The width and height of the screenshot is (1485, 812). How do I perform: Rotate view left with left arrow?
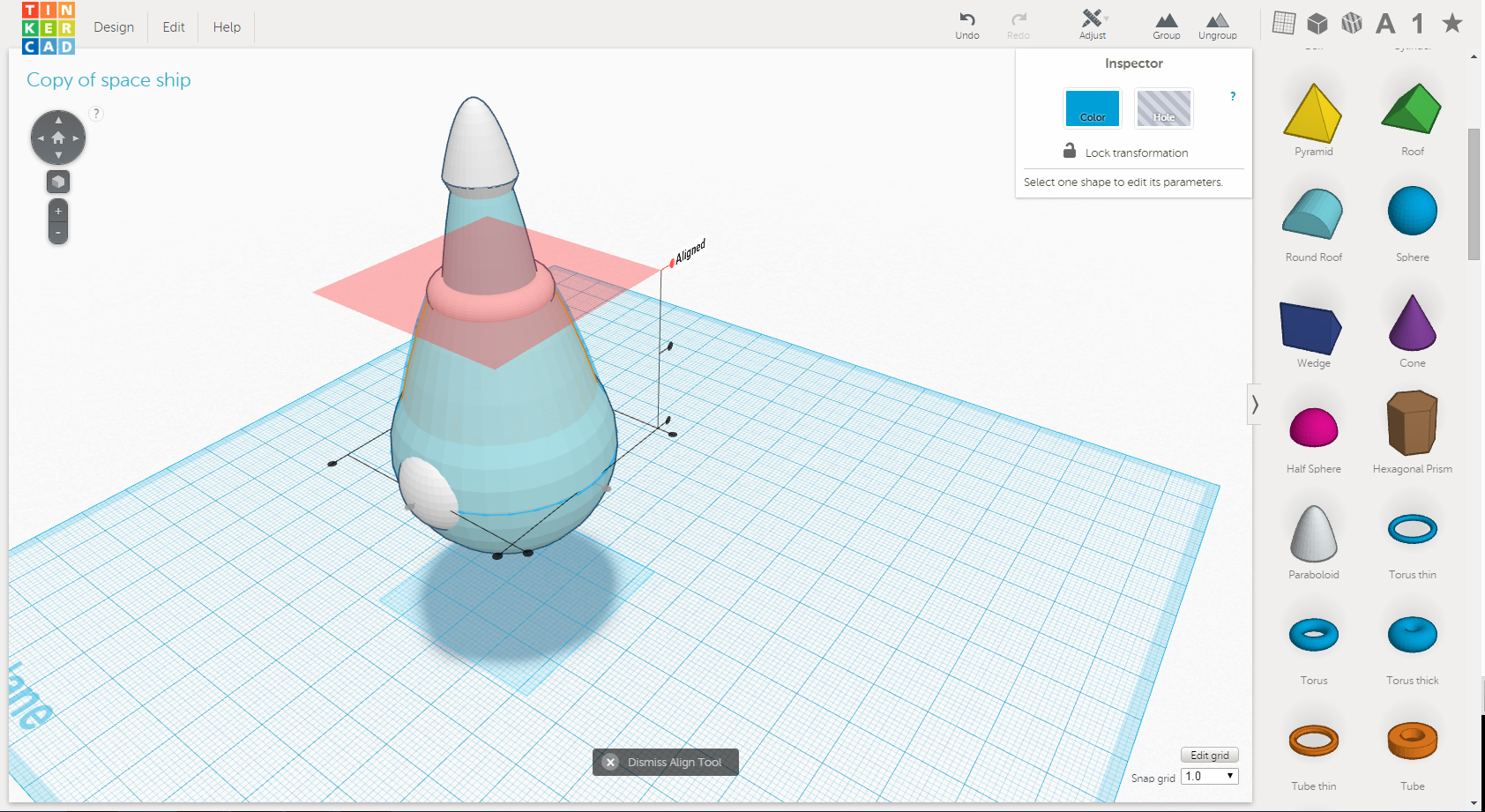coord(41,138)
